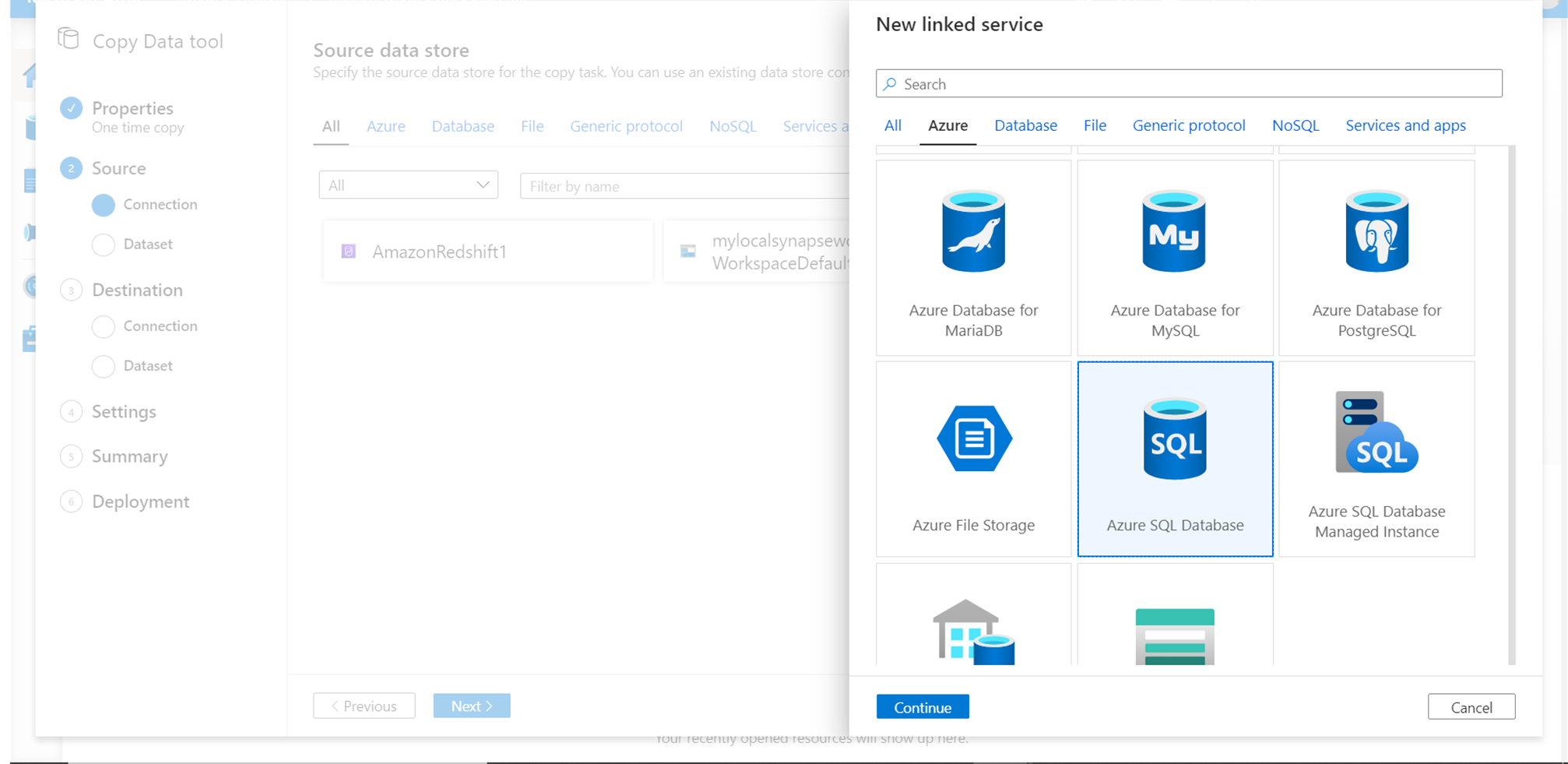The width and height of the screenshot is (1568, 764).
Task: Select Generic protocol tab in Source data store
Action: [x=626, y=126]
